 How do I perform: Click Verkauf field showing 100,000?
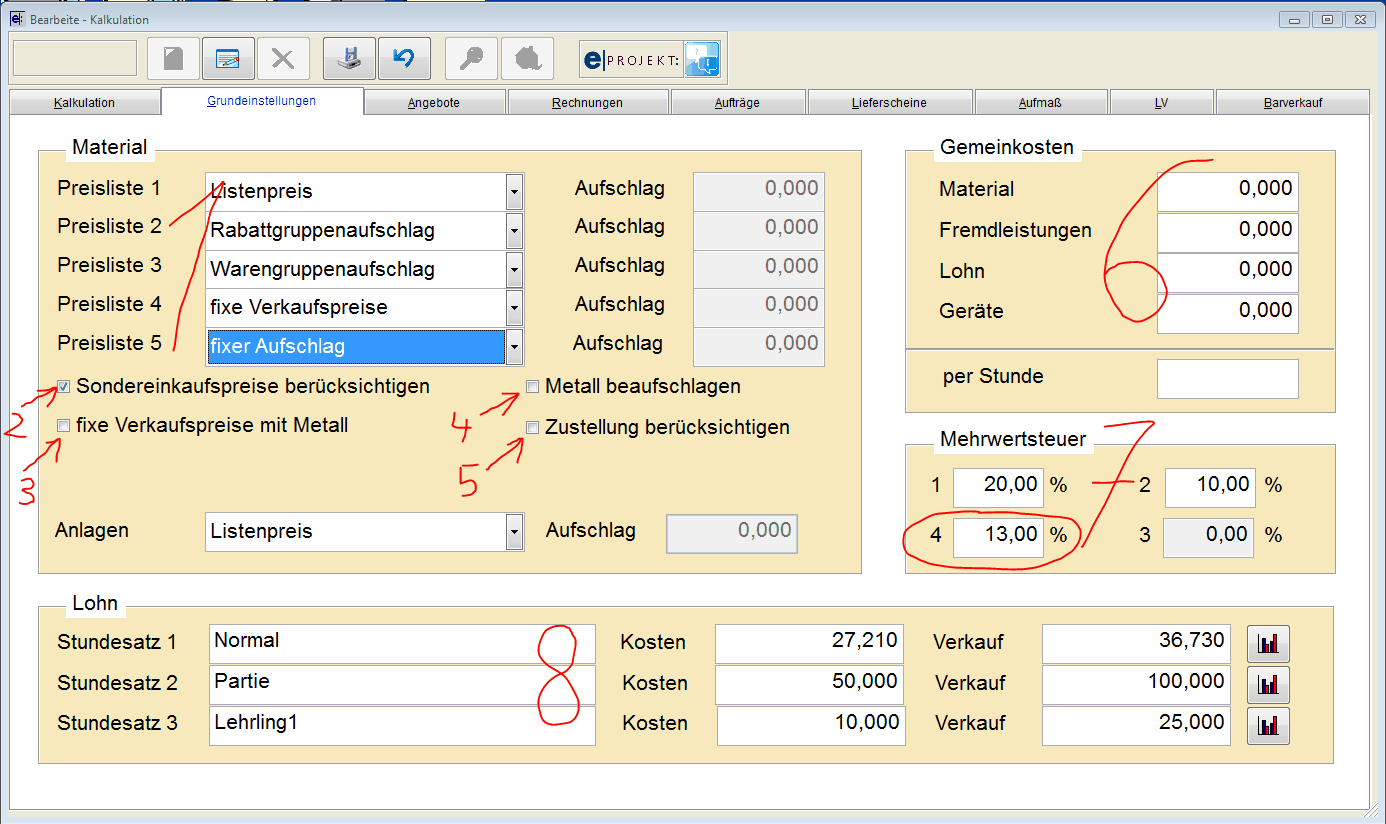(x=1137, y=685)
